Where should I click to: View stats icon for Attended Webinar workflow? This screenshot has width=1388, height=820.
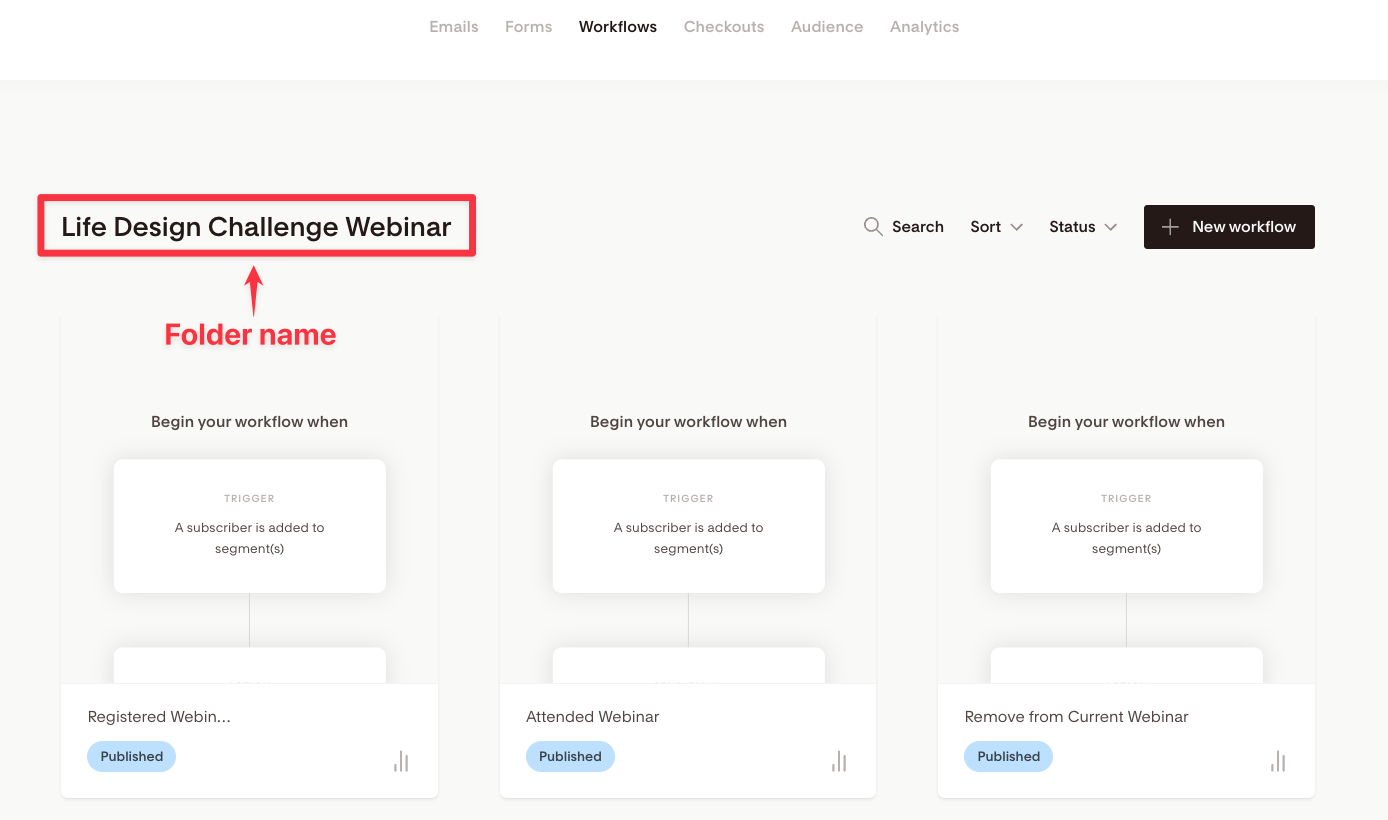click(x=839, y=762)
